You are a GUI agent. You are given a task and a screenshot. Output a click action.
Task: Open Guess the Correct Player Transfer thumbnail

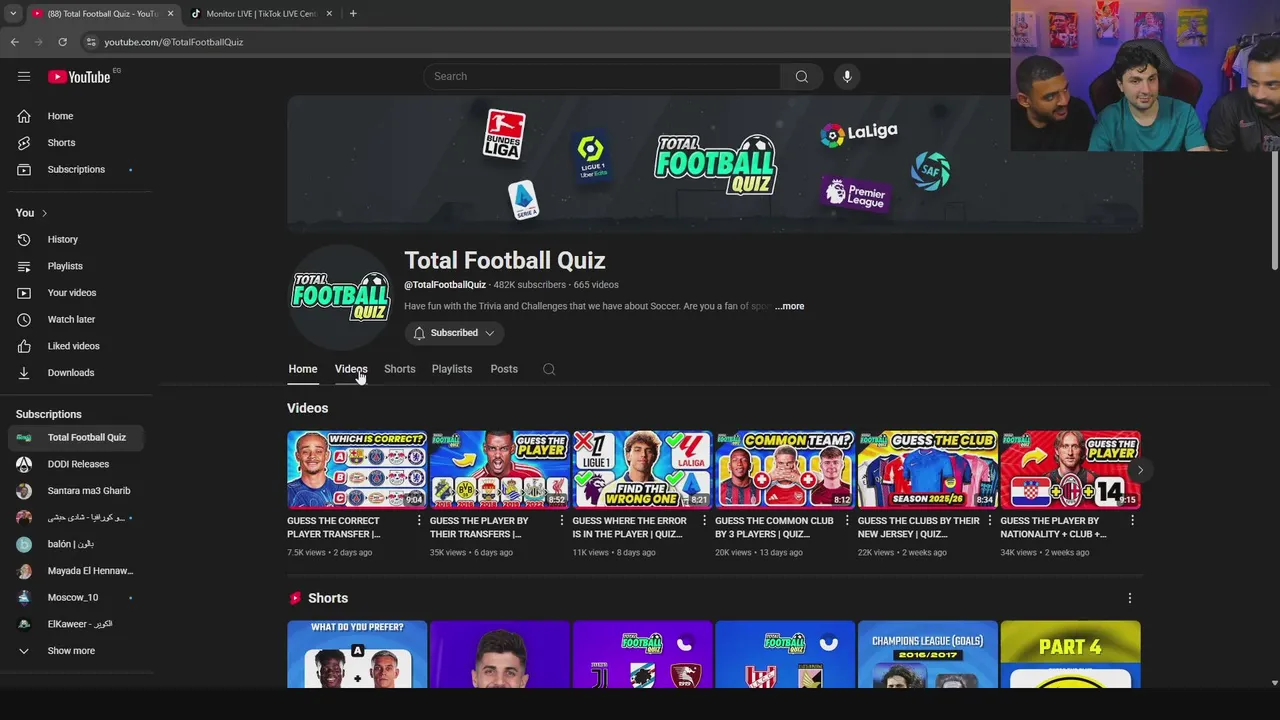[357, 470]
